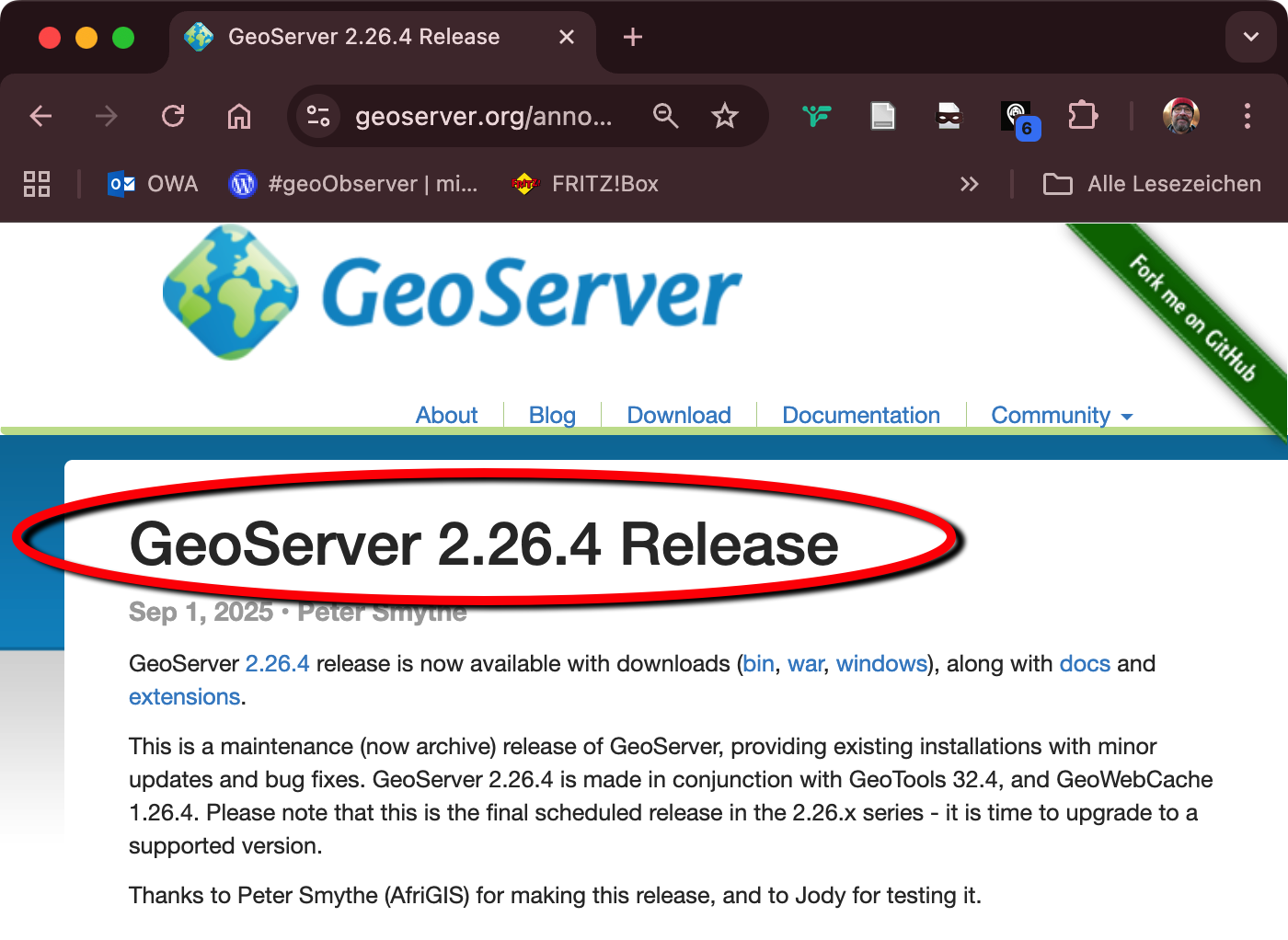The height and width of the screenshot is (940, 1288).
Task: Expand the Community dropdown menu
Action: [1062, 416]
